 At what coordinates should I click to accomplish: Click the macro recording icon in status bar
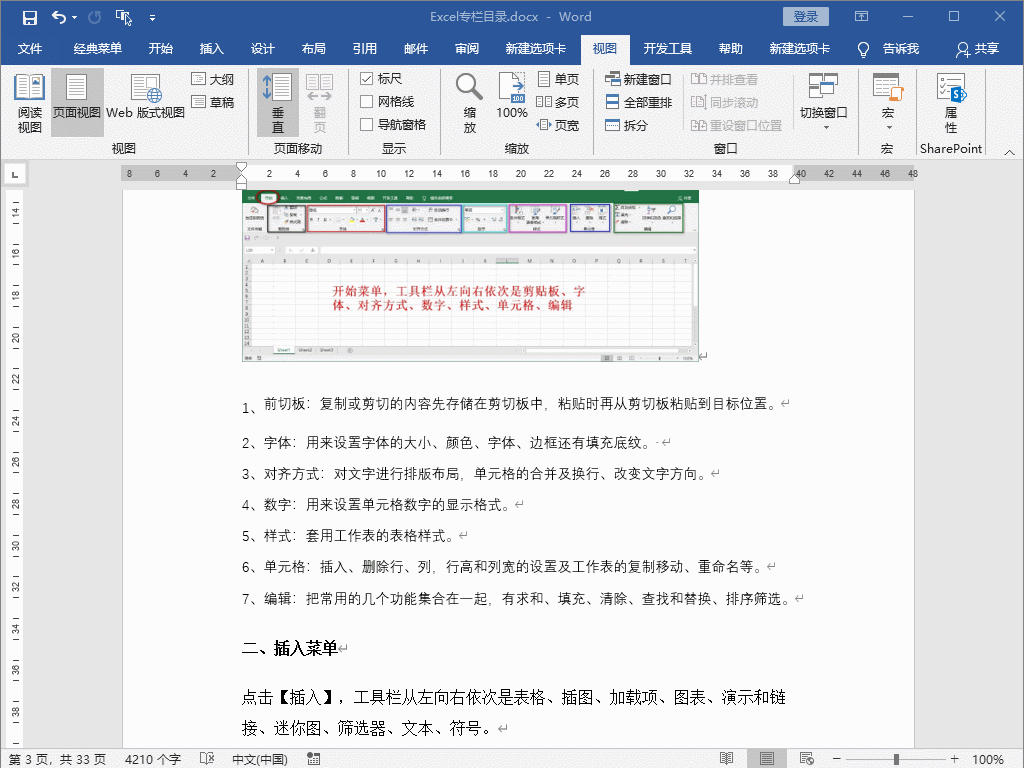(x=314, y=759)
